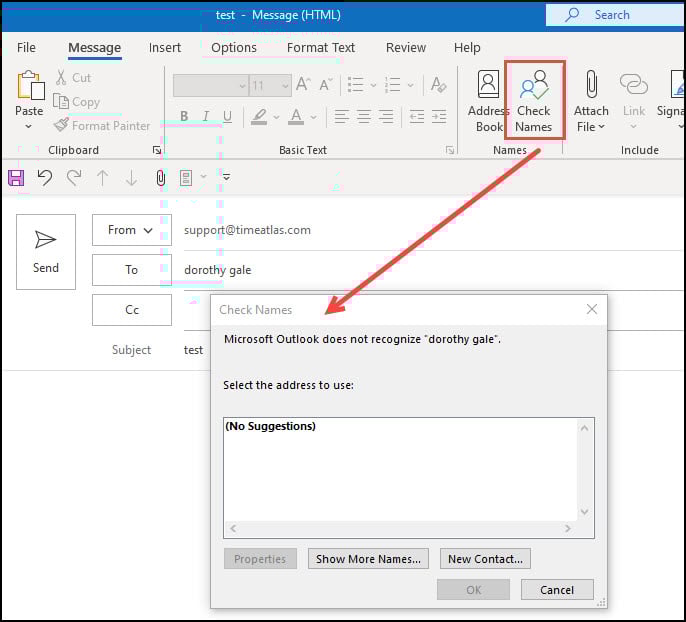
Task: Click the bullet list icon
Action: point(355,84)
